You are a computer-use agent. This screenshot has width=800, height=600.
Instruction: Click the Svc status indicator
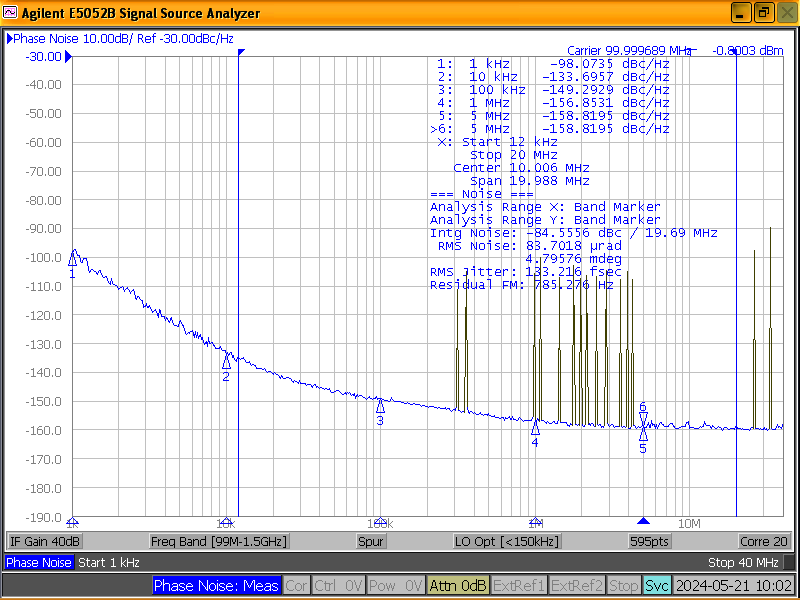coord(657,587)
